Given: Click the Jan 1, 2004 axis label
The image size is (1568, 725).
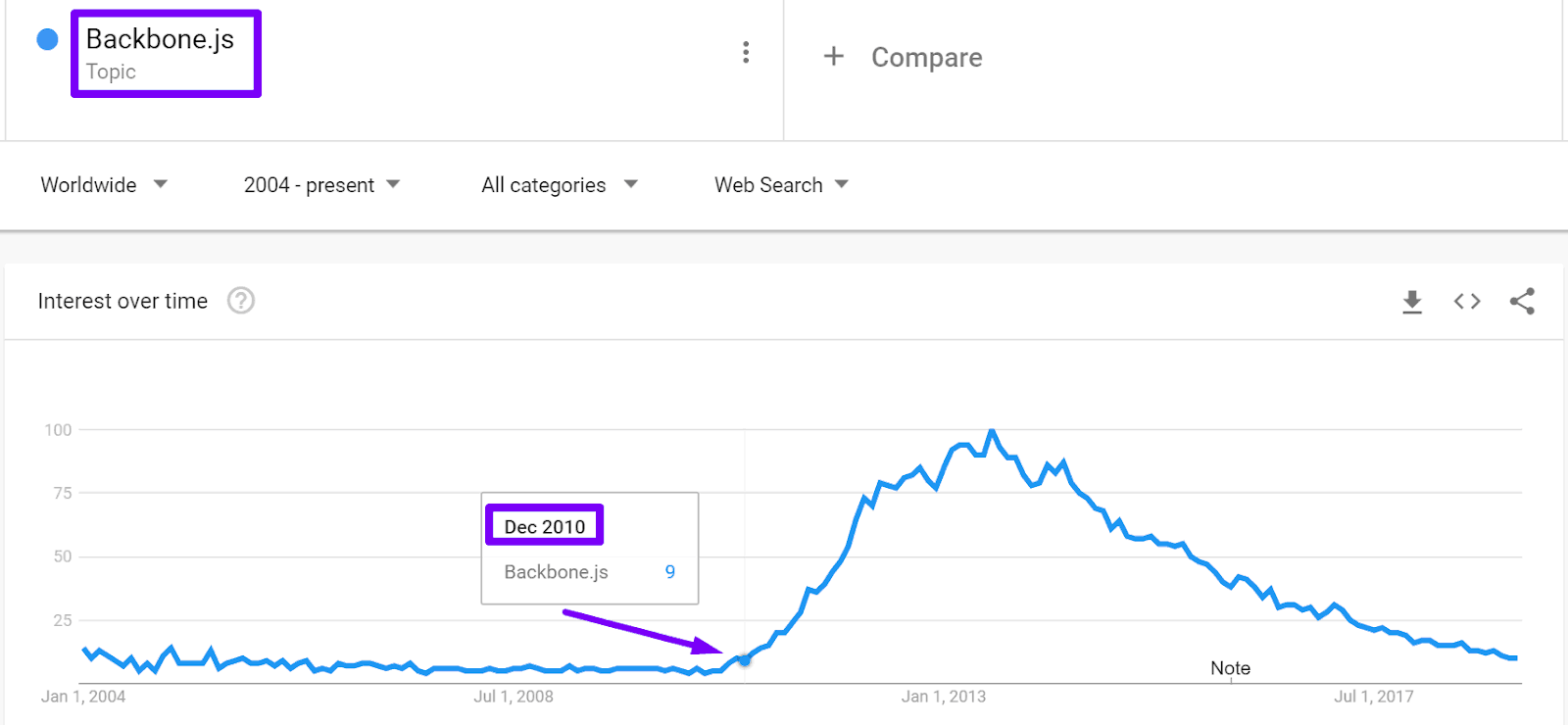Looking at the screenshot, I should (x=83, y=697).
